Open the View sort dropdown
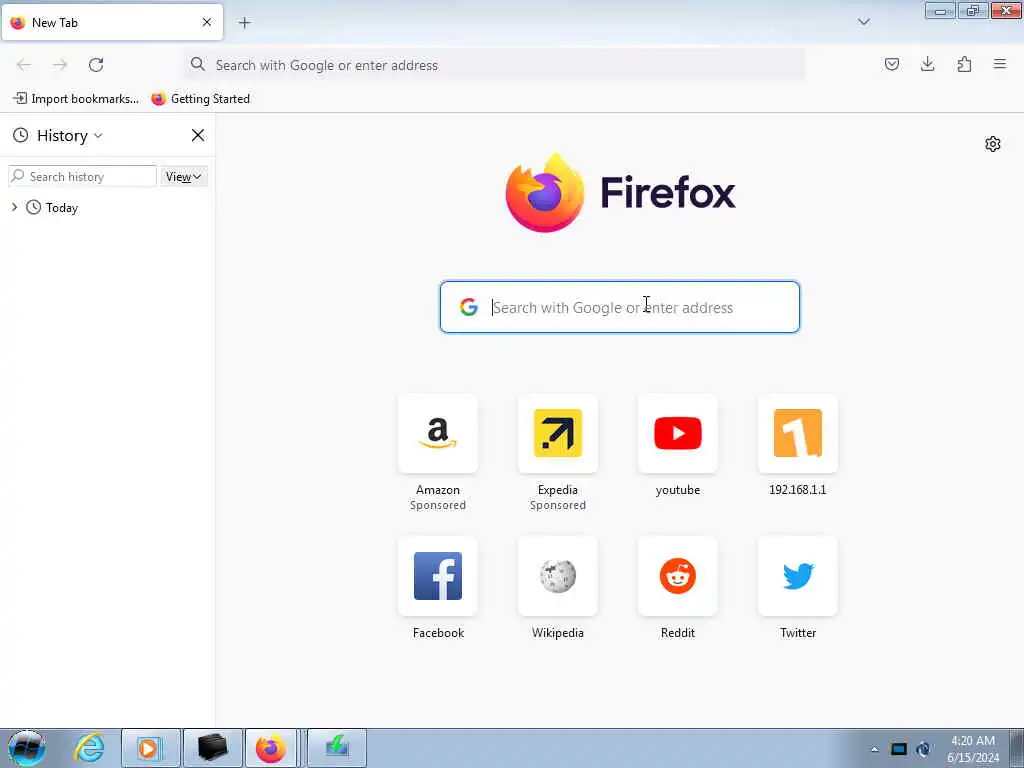1024x768 pixels. [x=184, y=176]
